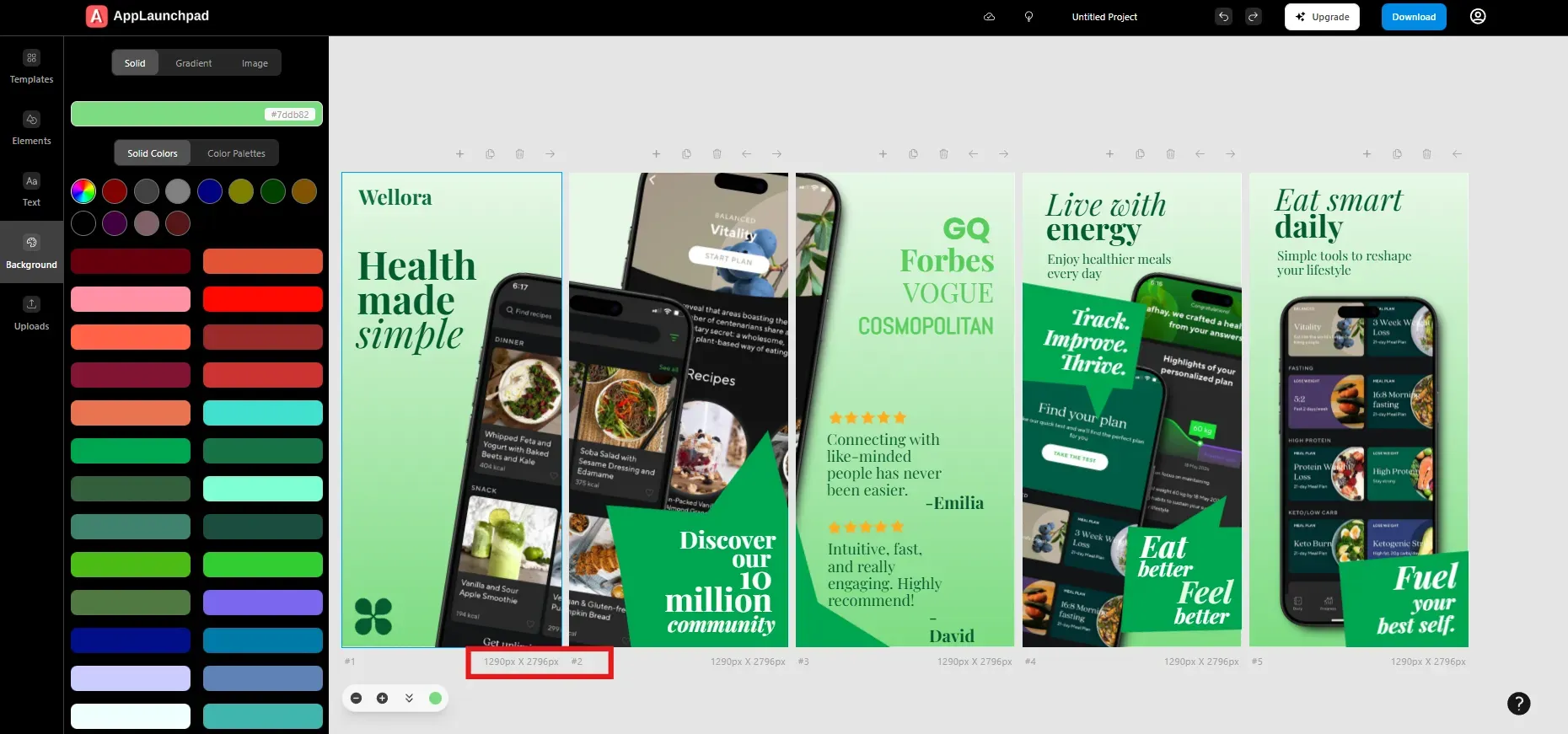Open the user account profile icon

tap(1478, 17)
